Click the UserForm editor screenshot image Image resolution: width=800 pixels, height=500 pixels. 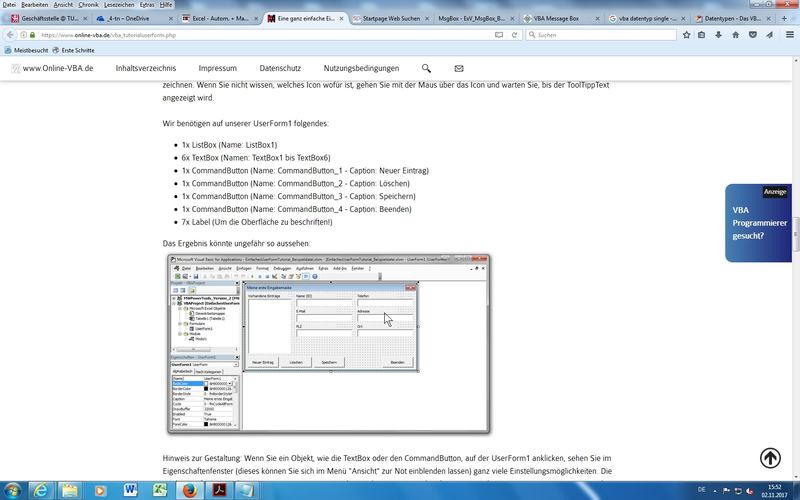329,344
